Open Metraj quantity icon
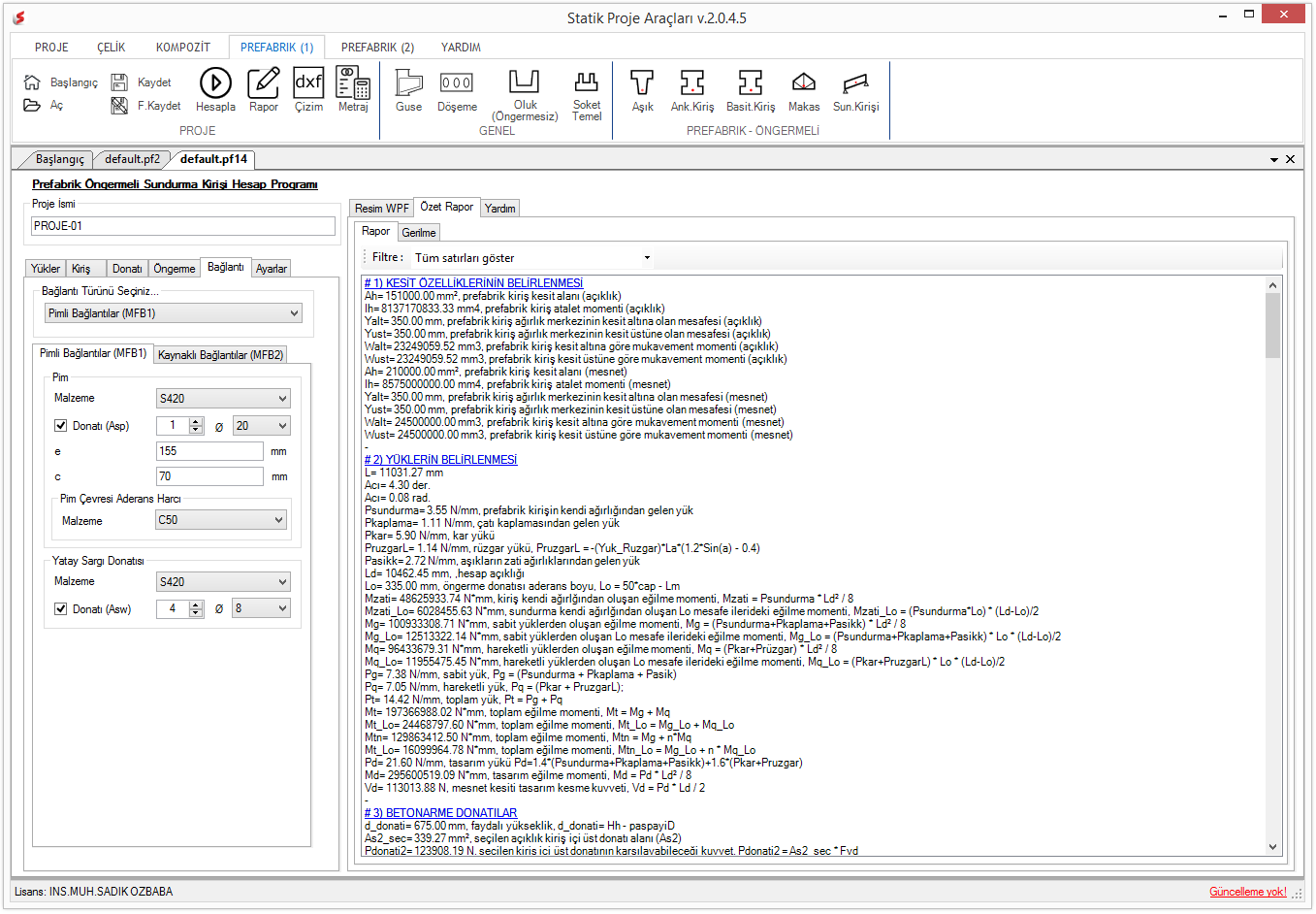 click(353, 82)
